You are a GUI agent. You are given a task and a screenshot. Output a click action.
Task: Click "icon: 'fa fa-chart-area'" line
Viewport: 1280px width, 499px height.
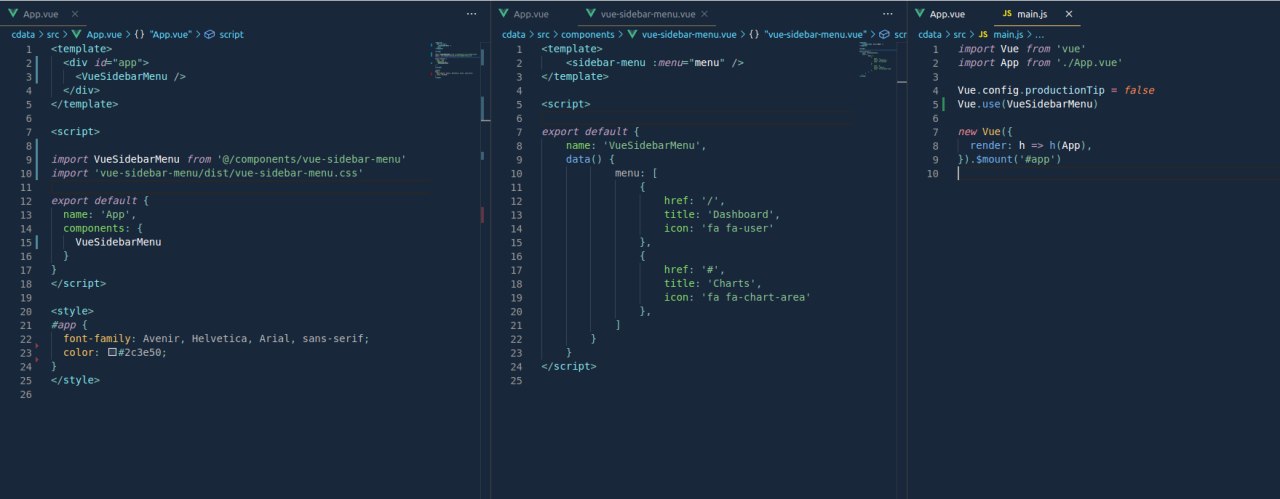(x=737, y=297)
